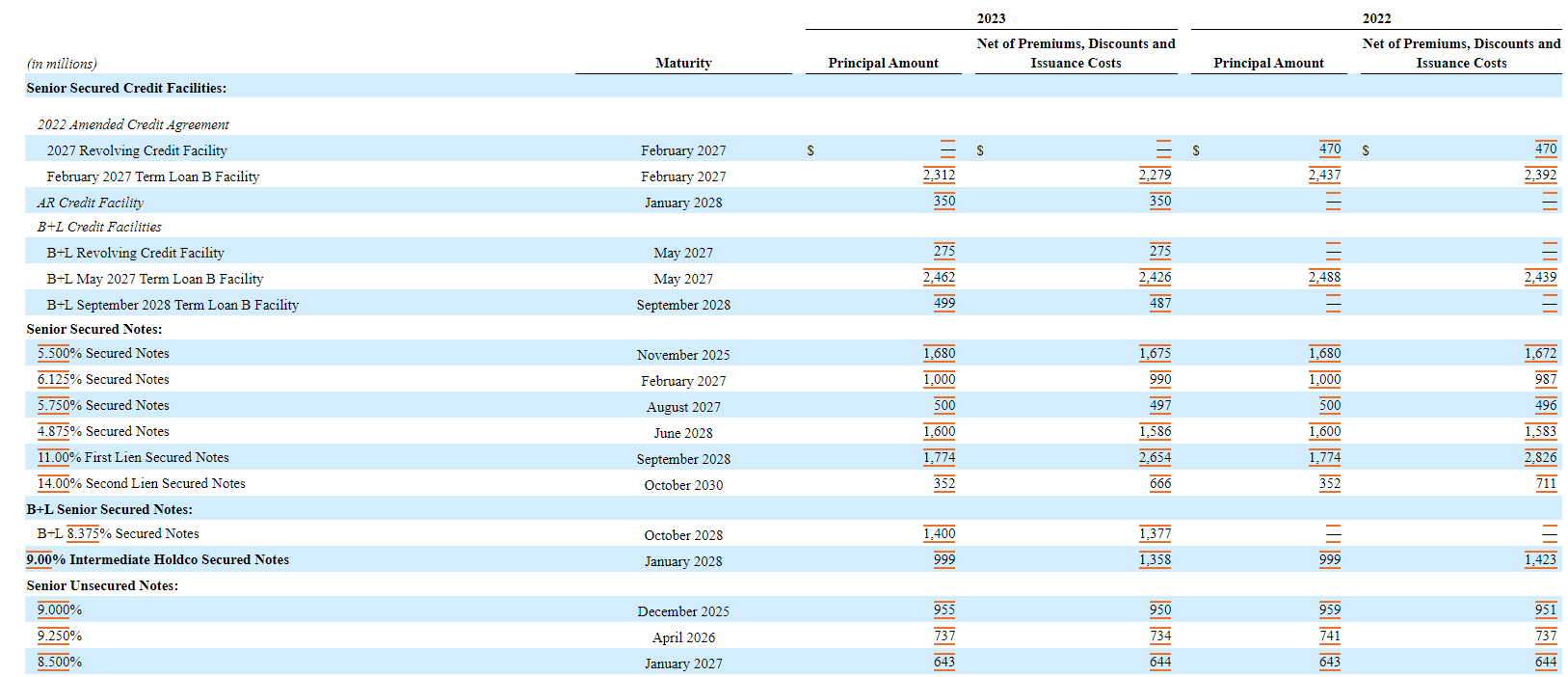
Task: Click the "2022" year column header
Action: [1376, 18]
